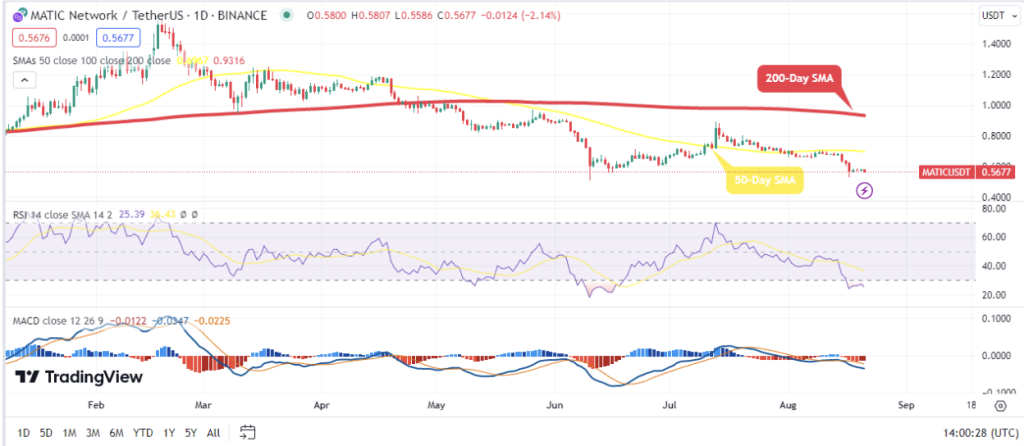The width and height of the screenshot is (1024, 446).
Task: Open the USDT currency dropdown
Action: tap(997, 16)
